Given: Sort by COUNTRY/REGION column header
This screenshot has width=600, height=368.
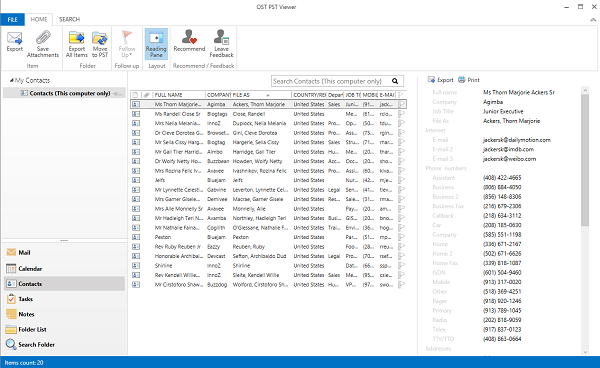Looking at the screenshot, I should pos(309,95).
